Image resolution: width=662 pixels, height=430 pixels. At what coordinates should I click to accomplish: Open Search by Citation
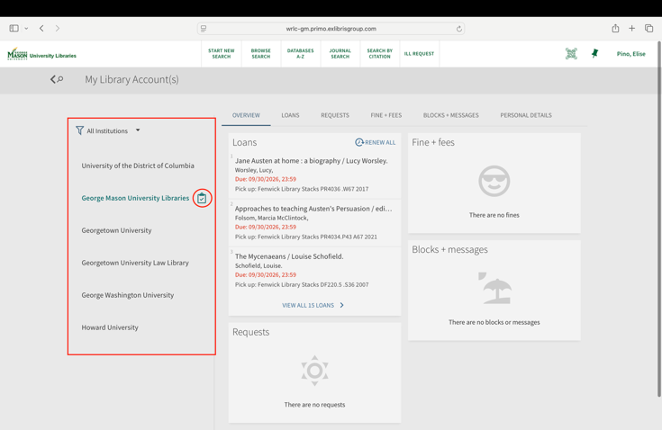(x=380, y=54)
